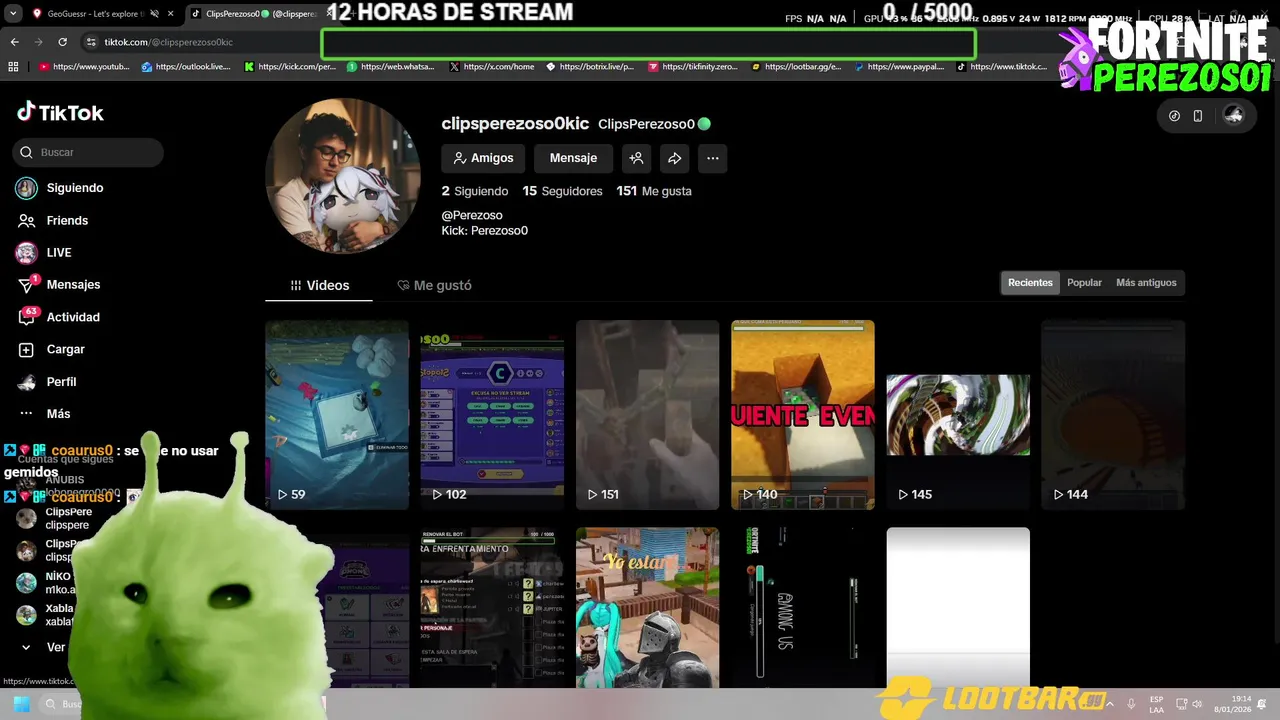Expand Ver más followed accounts list
Image resolution: width=1280 pixels, height=720 pixels.
42,647
